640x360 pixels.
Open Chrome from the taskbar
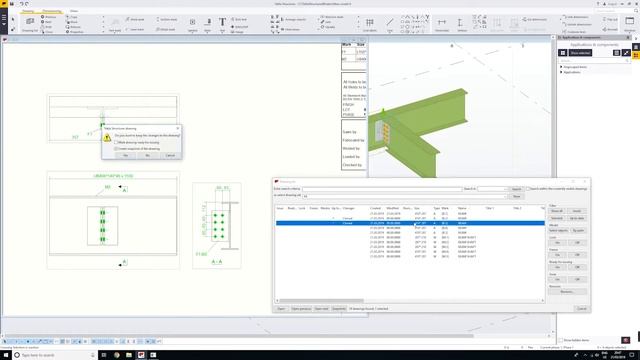[117, 355]
